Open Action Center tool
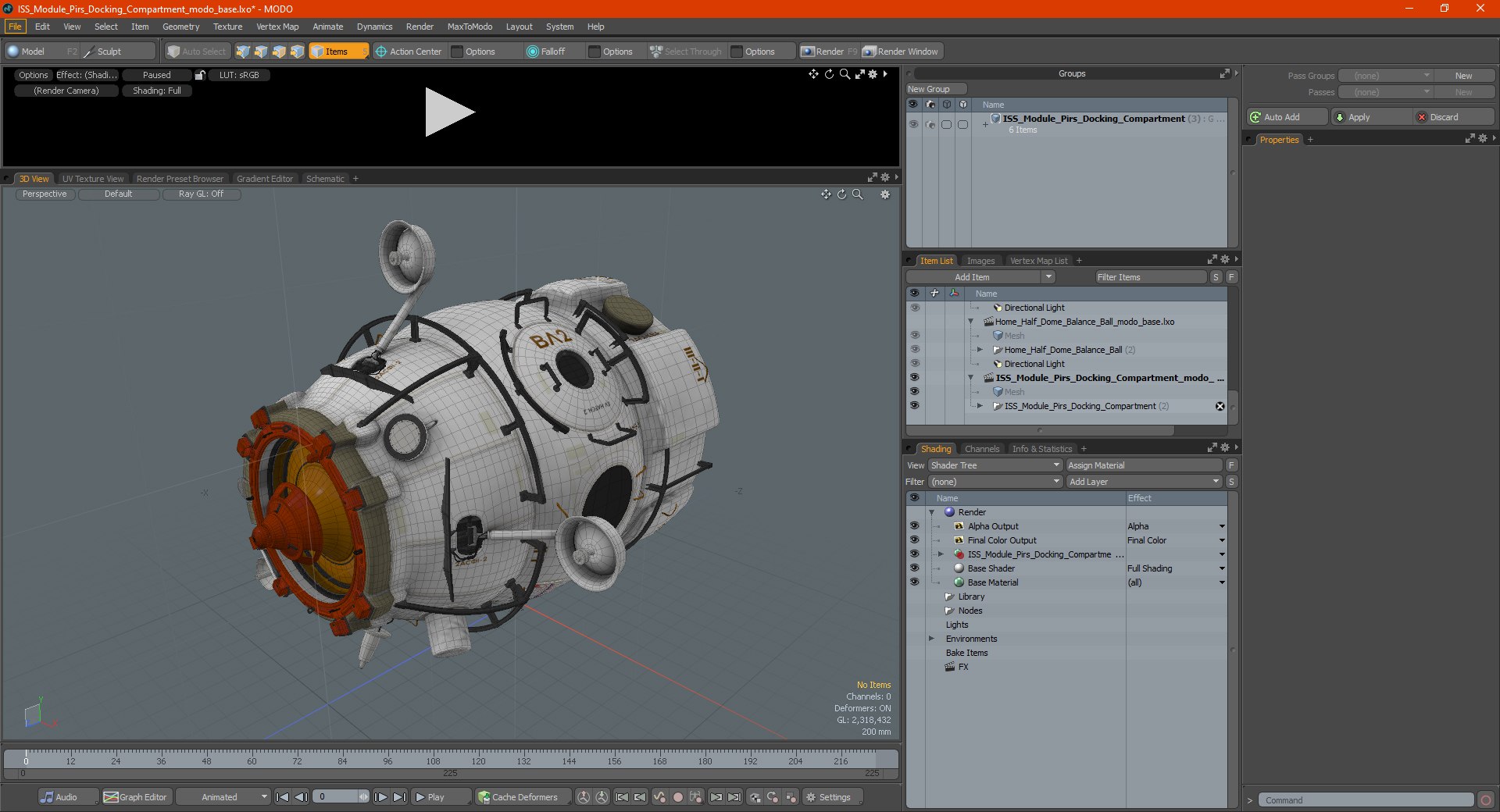Screen dimensions: 1500x812 409,52
